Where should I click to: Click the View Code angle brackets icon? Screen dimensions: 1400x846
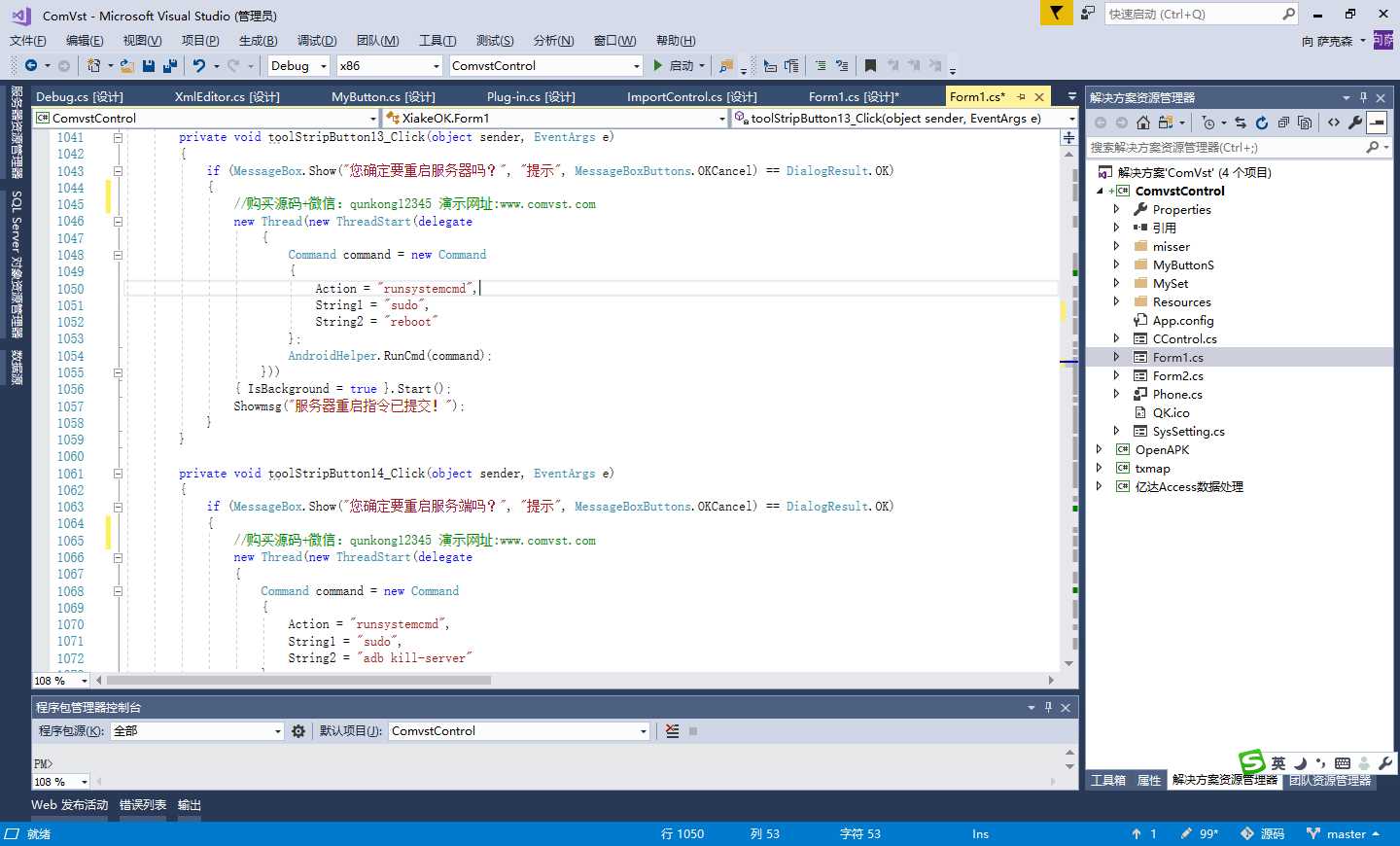[x=1334, y=123]
